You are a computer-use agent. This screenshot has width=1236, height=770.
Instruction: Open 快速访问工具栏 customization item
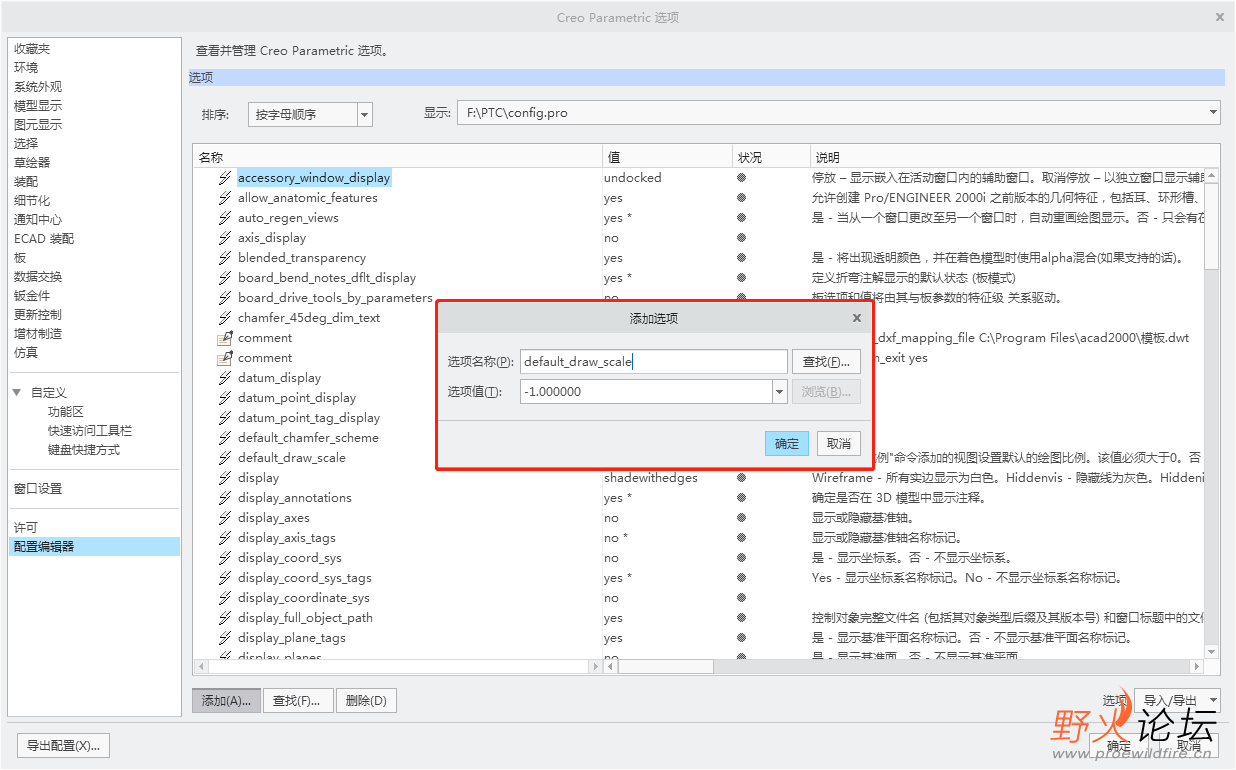coord(90,431)
